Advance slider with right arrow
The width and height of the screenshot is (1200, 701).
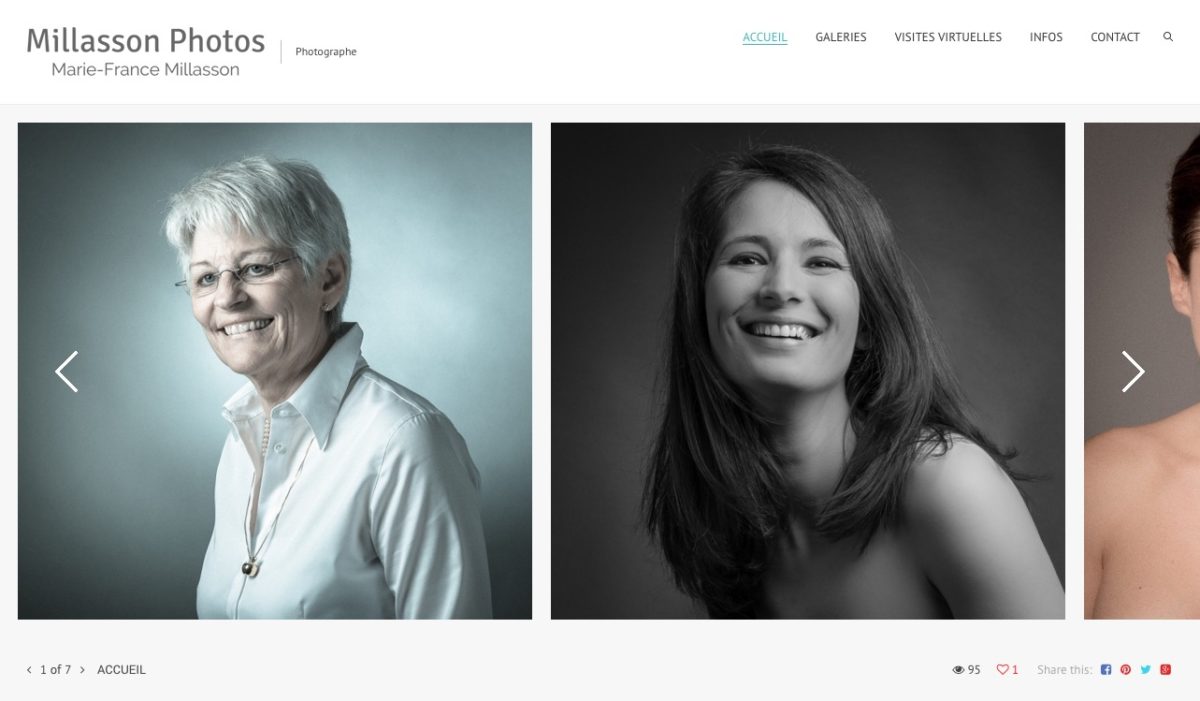[x=1133, y=371]
